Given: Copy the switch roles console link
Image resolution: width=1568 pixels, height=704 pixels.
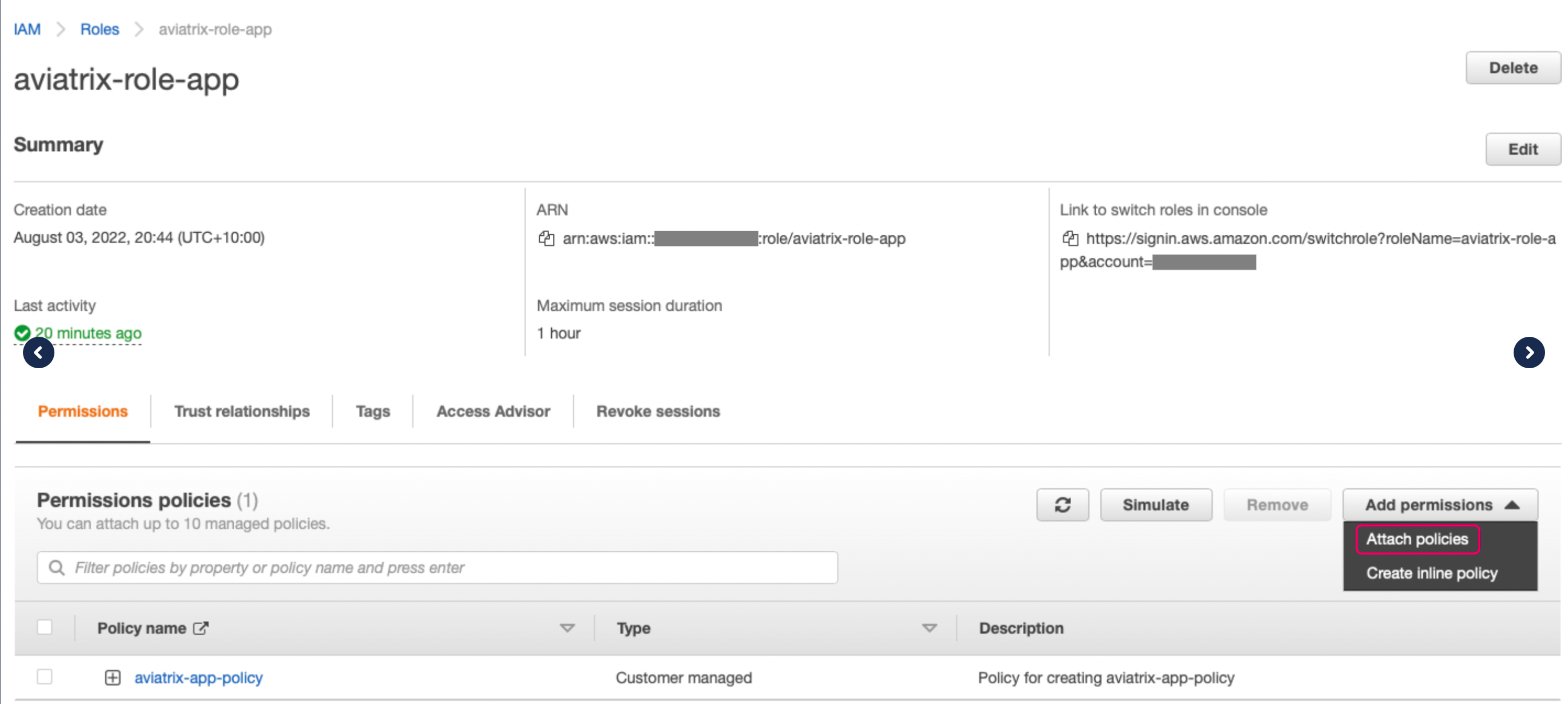Looking at the screenshot, I should pos(1071,239).
